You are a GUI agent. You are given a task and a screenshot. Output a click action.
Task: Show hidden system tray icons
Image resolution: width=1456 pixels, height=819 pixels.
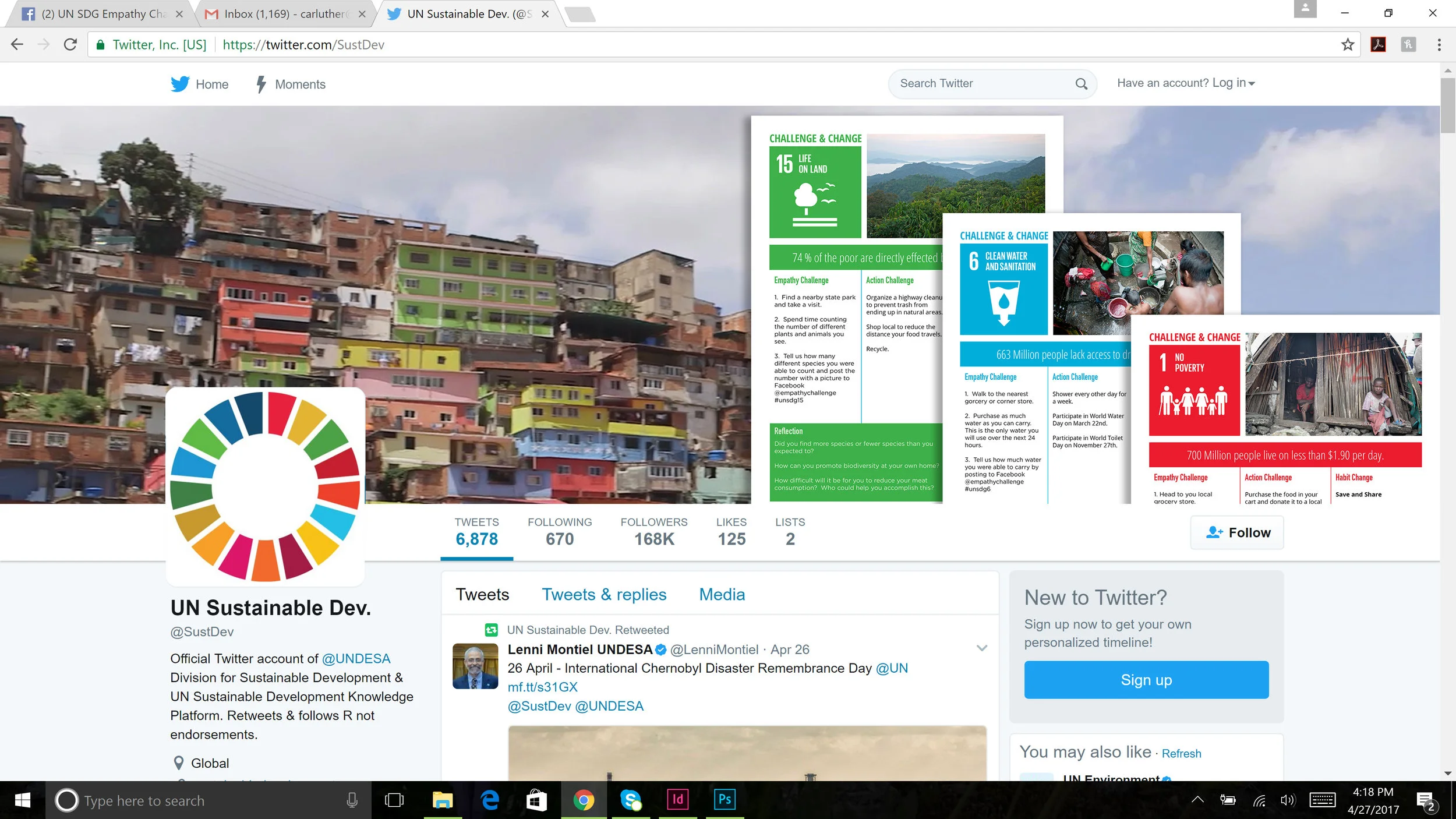click(1197, 800)
